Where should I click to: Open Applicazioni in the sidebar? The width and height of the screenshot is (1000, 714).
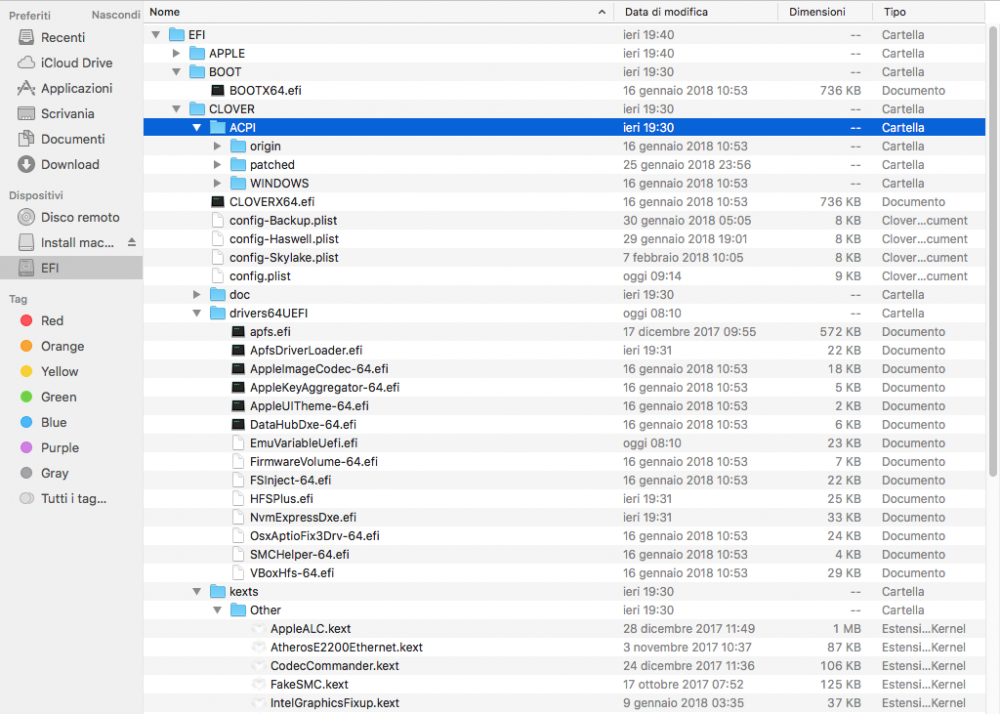coord(64,89)
